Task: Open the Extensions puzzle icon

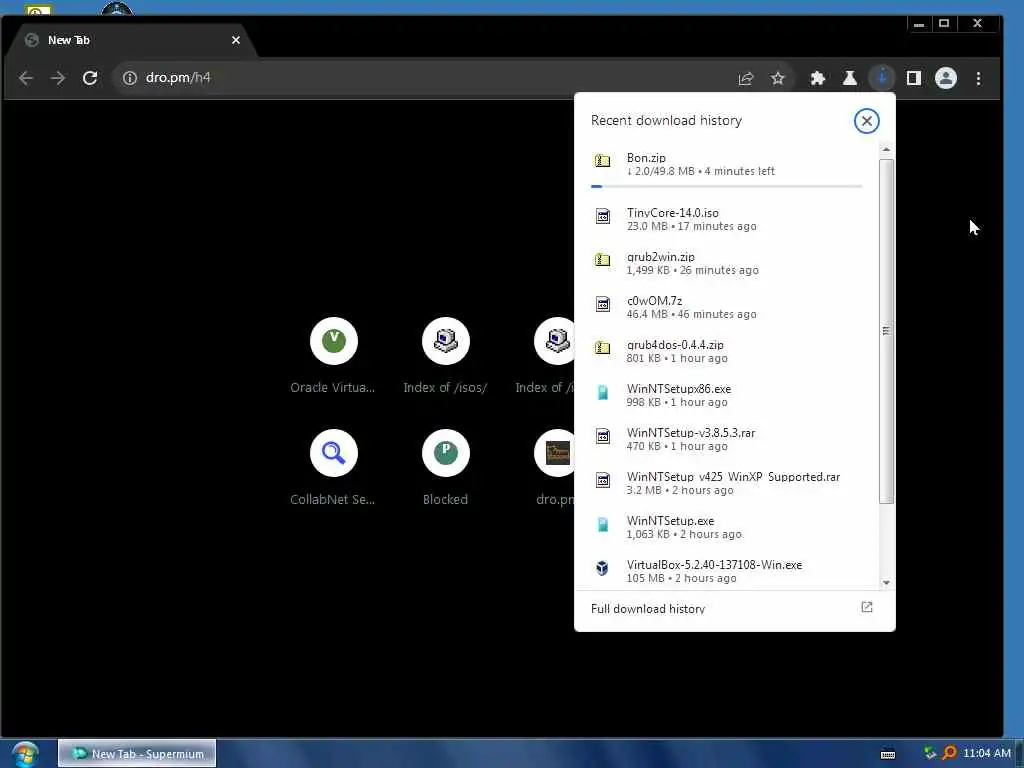Action: 818,78
